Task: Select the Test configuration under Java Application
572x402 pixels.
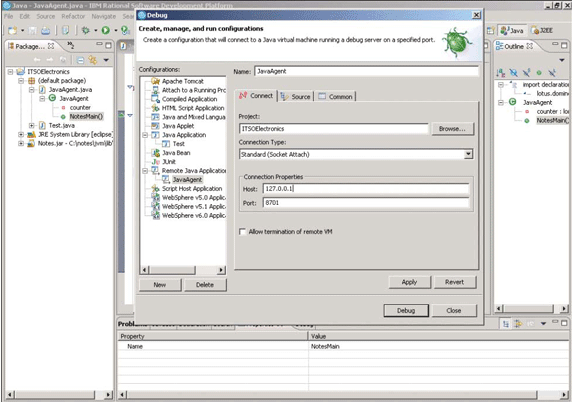Action: 178,144
